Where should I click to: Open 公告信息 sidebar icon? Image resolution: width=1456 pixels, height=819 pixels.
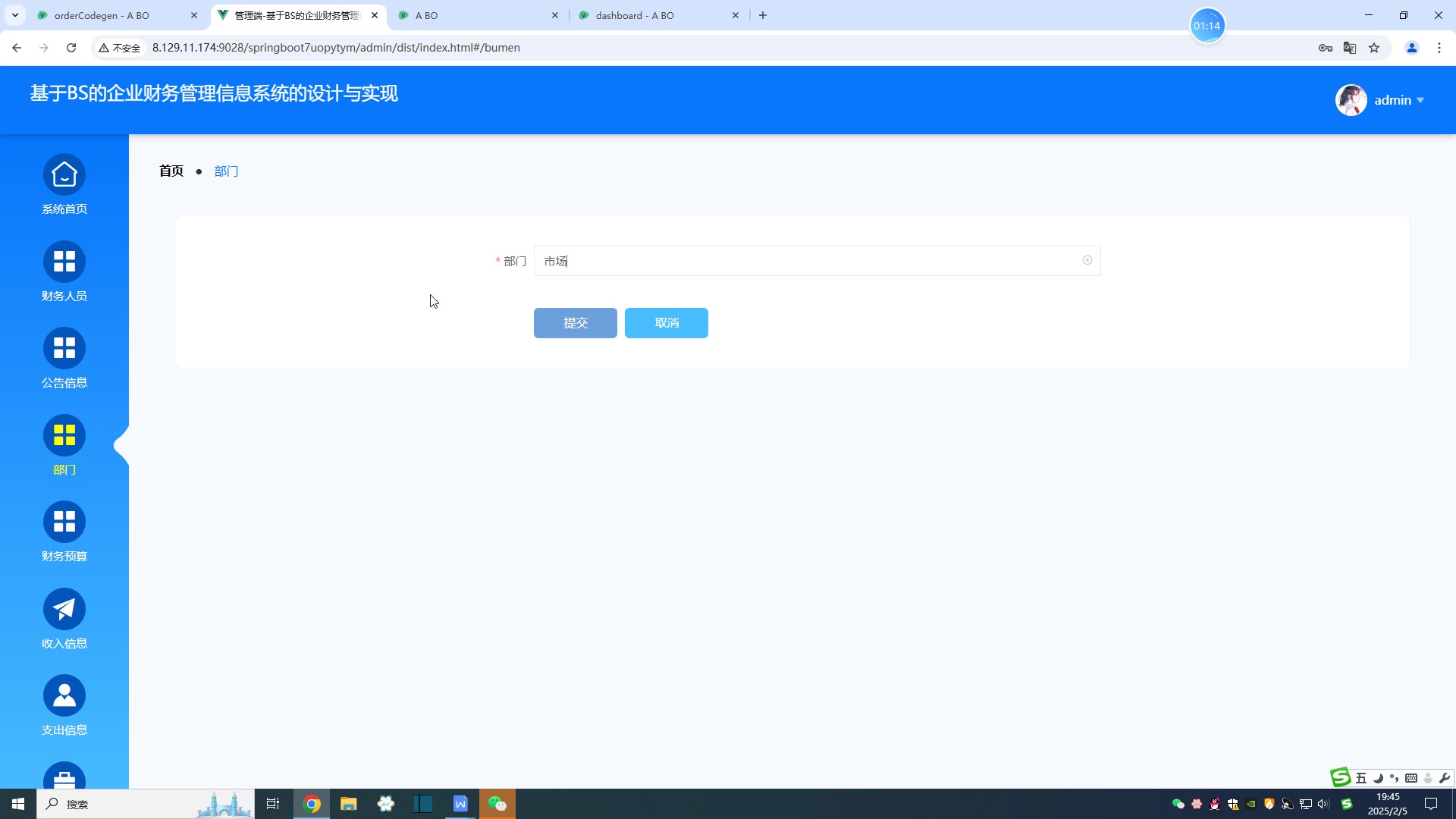click(x=64, y=349)
